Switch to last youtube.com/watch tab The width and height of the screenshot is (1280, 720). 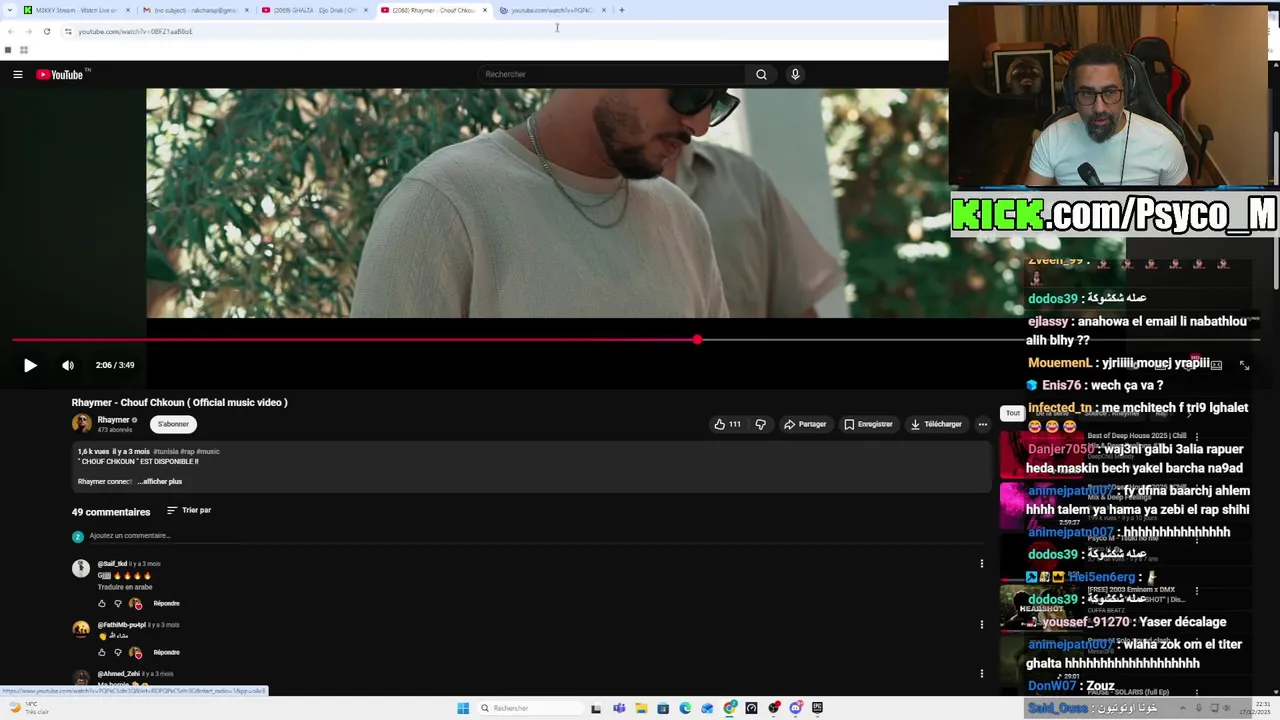pyautogui.click(x=552, y=10)
